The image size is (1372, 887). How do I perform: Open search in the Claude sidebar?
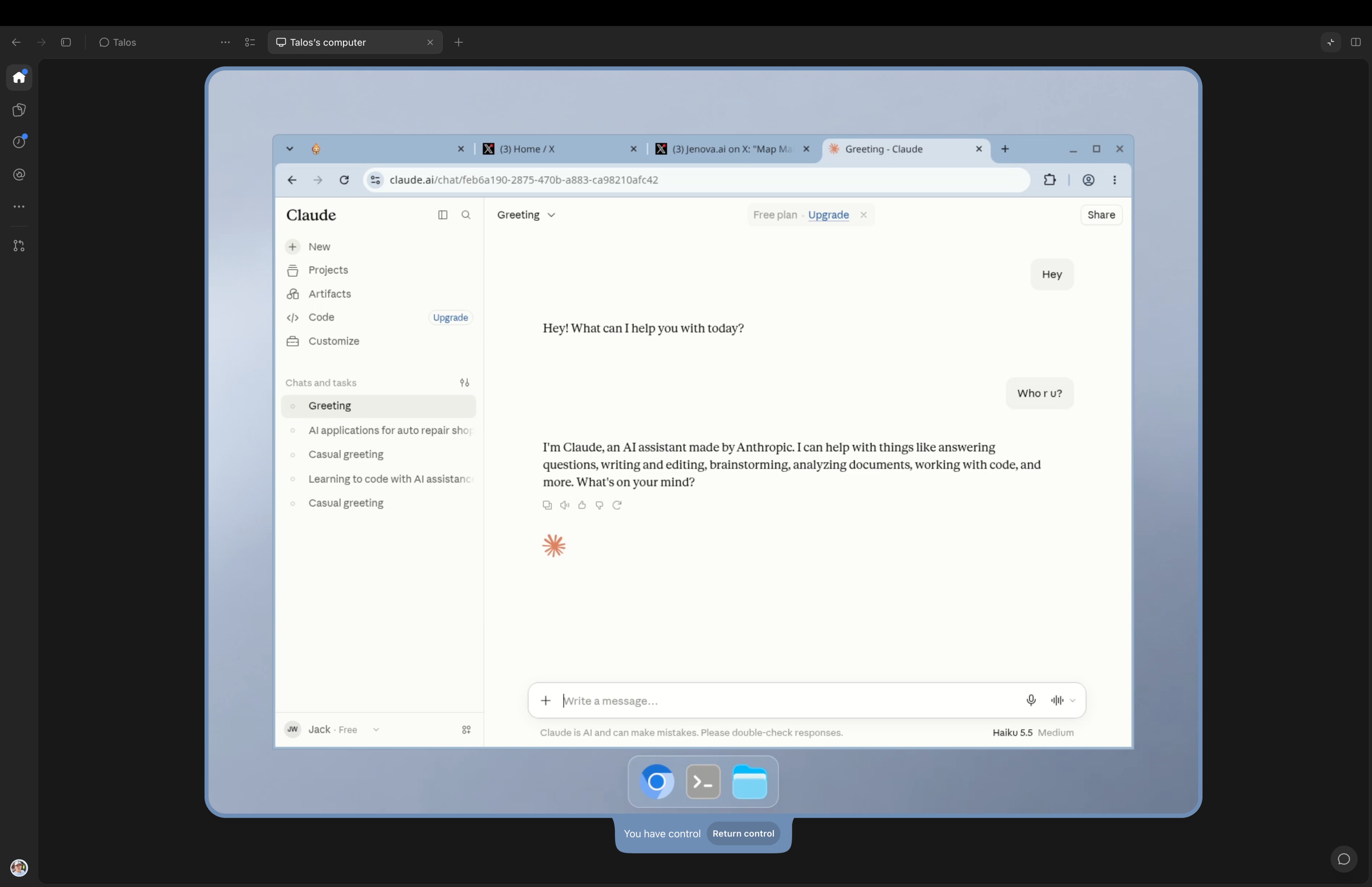(466, 215)
